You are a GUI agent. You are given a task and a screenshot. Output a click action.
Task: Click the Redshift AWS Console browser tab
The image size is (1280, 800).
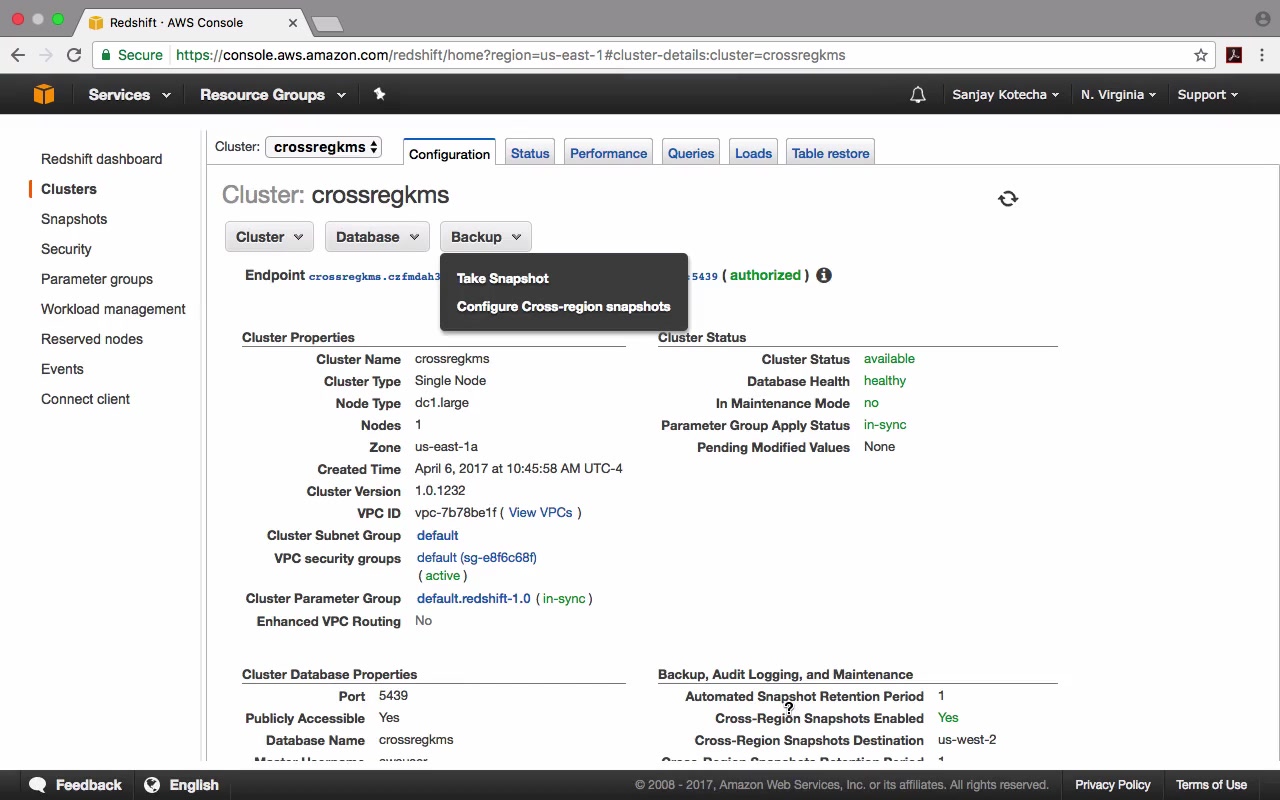192,22
